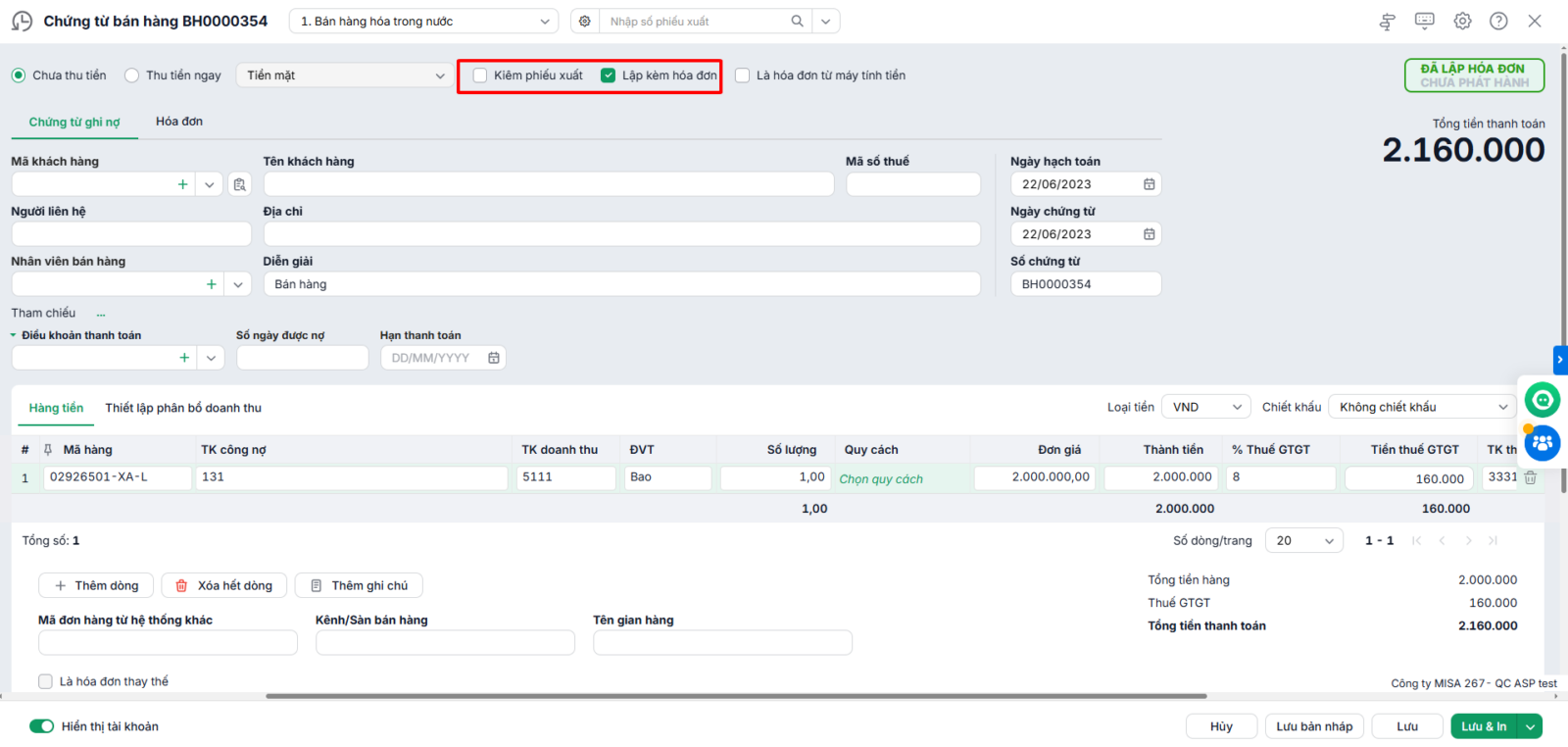Click the Số chứng từ field BH0000354

pyautogui.click(x=1086, y=284)
